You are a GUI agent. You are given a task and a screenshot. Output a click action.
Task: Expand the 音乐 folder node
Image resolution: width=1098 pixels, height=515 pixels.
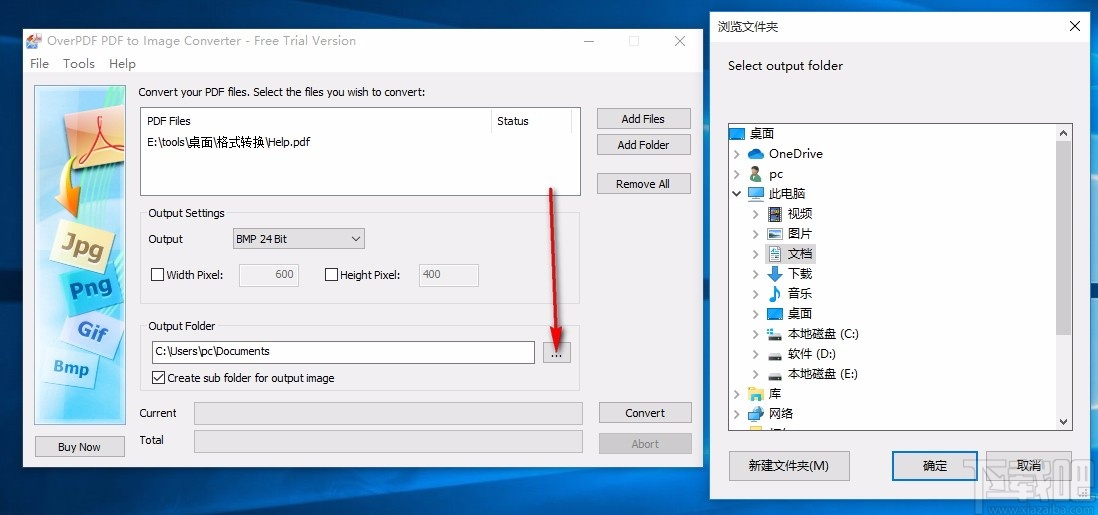click(x=756, y=294)
